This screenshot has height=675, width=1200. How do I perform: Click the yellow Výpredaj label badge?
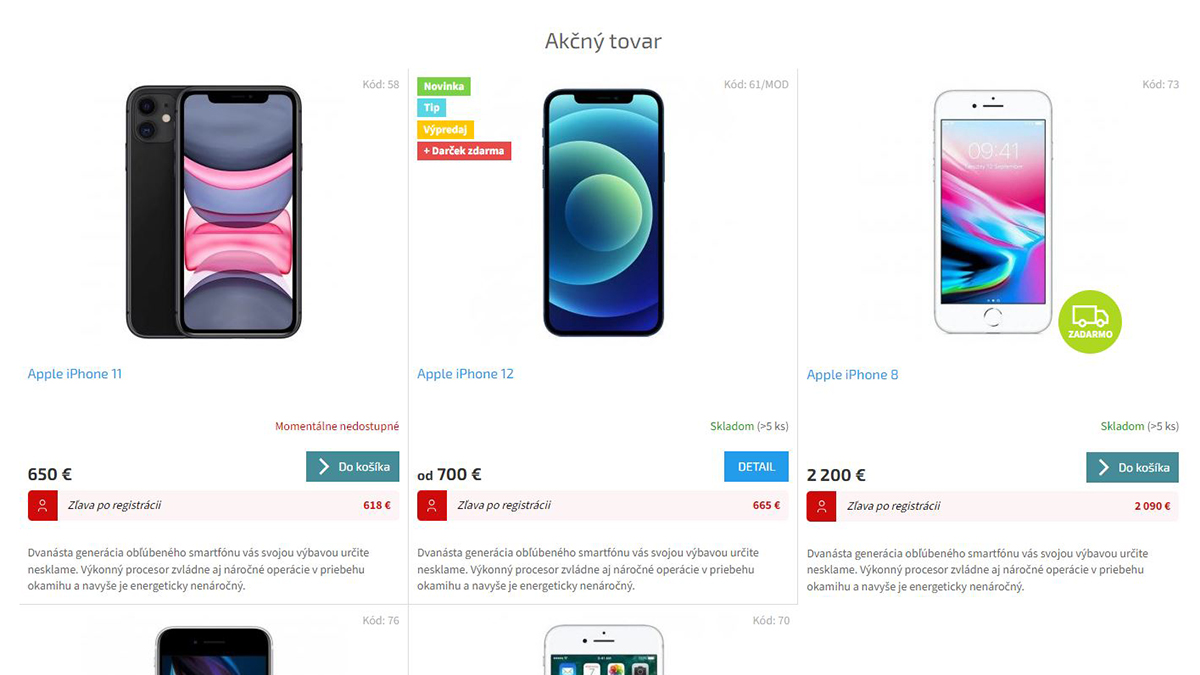point(446,129)
